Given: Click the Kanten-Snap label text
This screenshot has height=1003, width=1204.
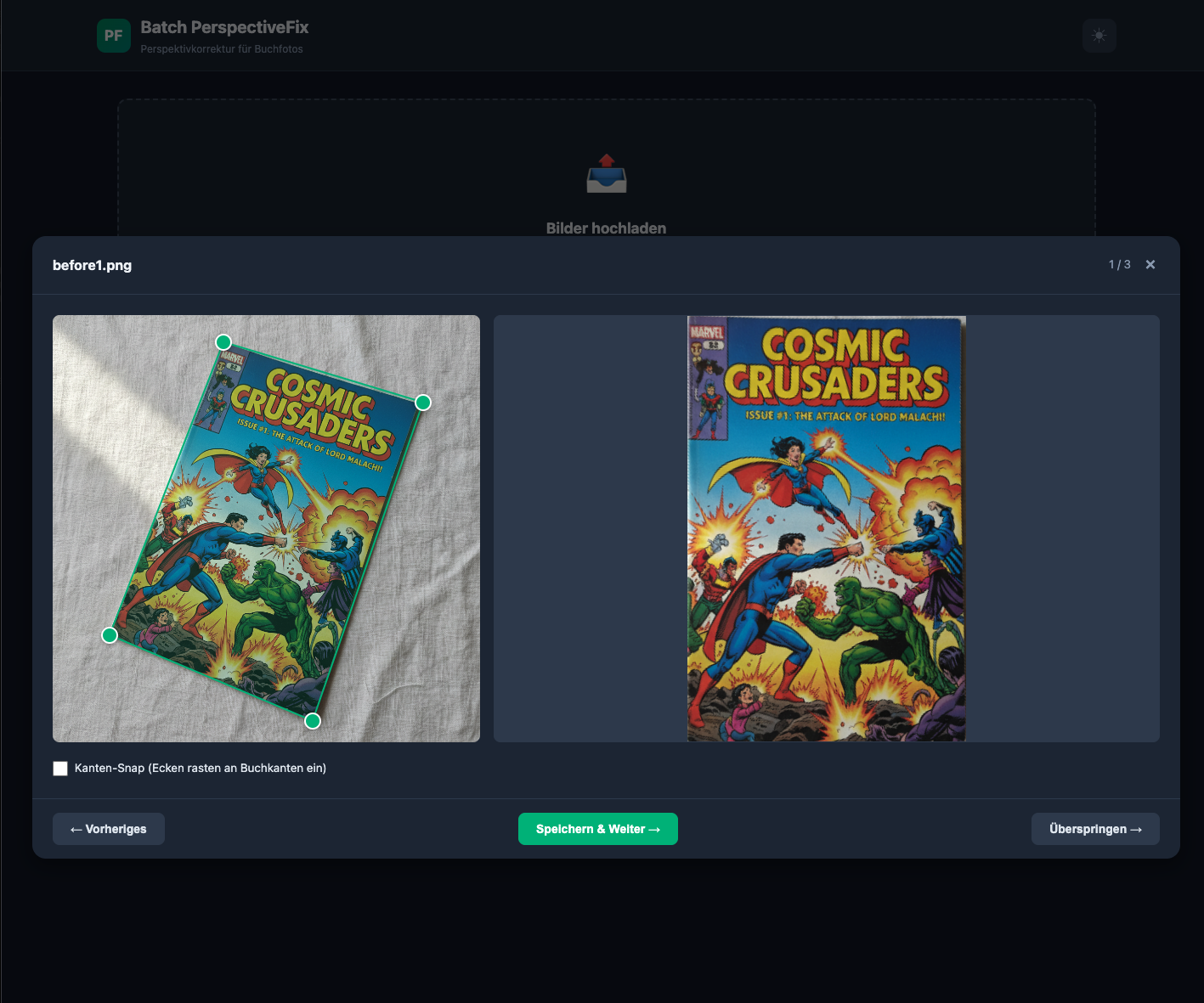Looking at the screenshot, I should point(201,769).
